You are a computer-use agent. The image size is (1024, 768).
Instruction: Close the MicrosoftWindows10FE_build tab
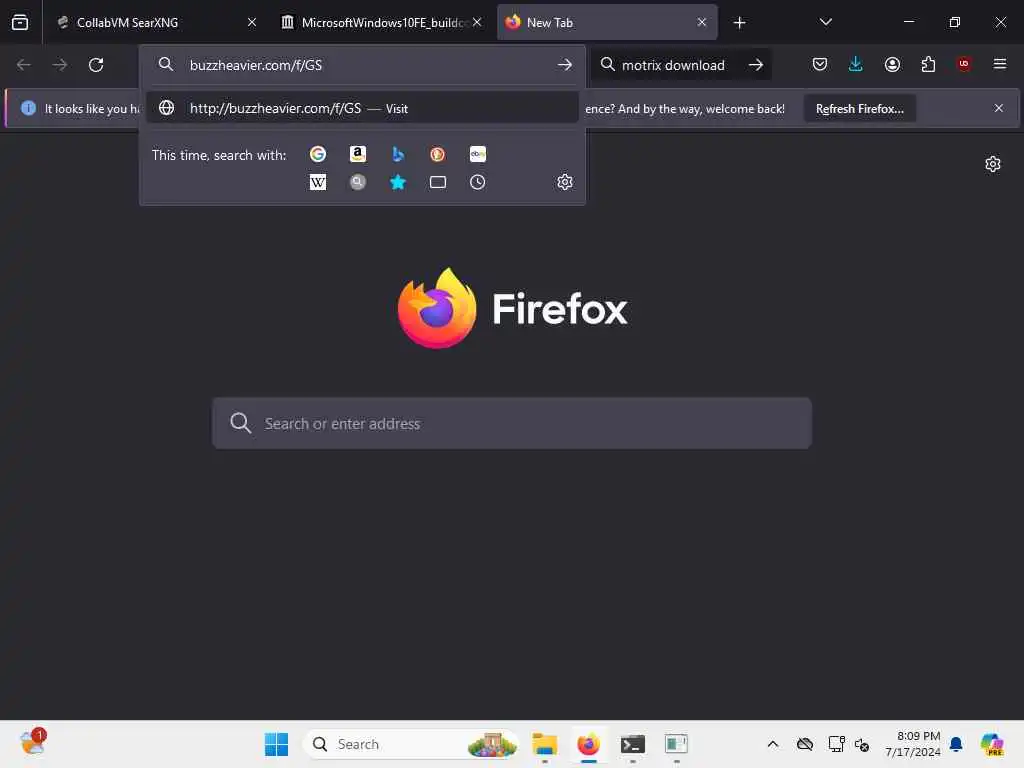[x=477, y=22]
